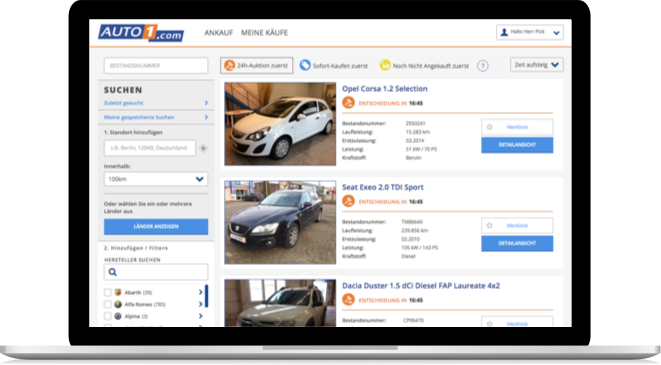
Task: Click the manufacturer list scrollbar
Action: point(206,296)
